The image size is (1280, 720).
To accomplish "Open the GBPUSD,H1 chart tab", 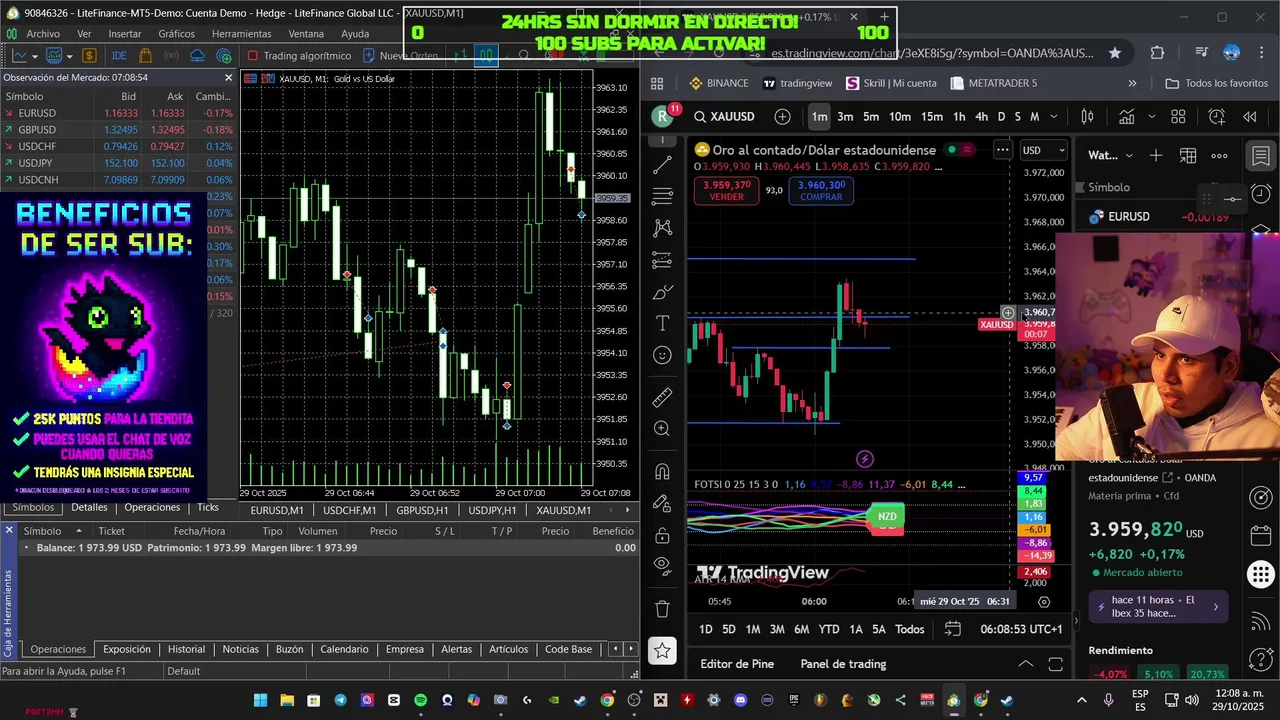I will pyautogui.click(x=422, y=510).
